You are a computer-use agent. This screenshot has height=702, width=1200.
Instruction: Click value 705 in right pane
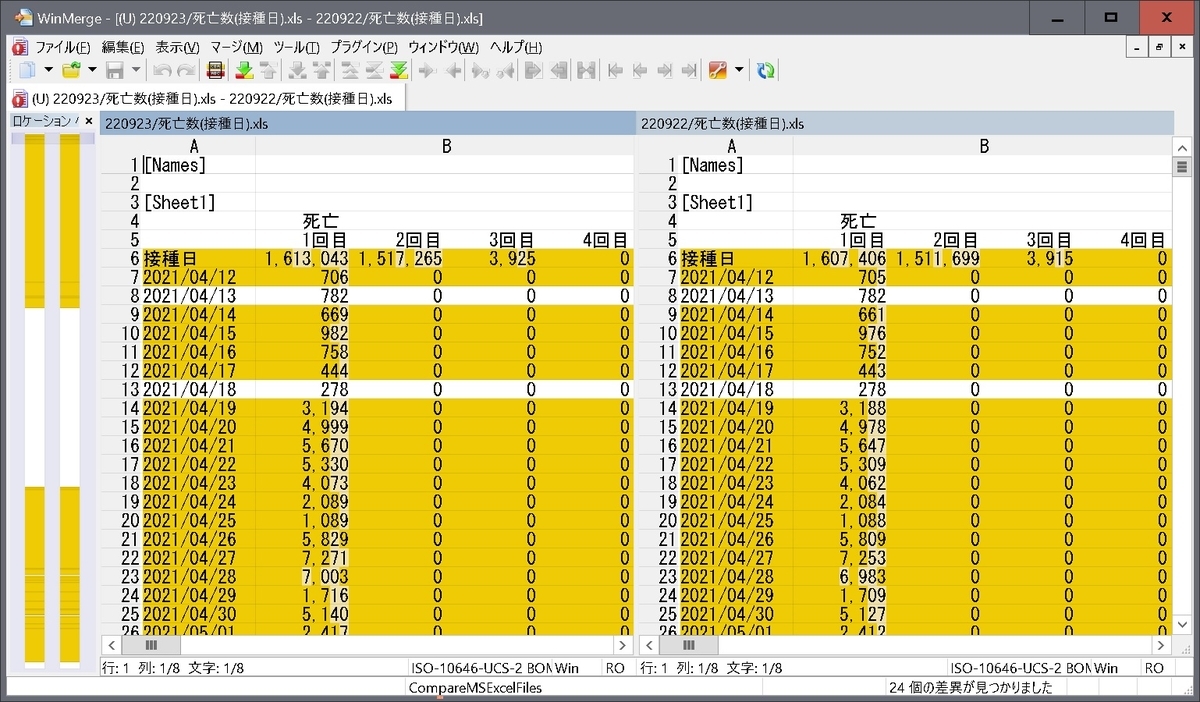(872, 277)
